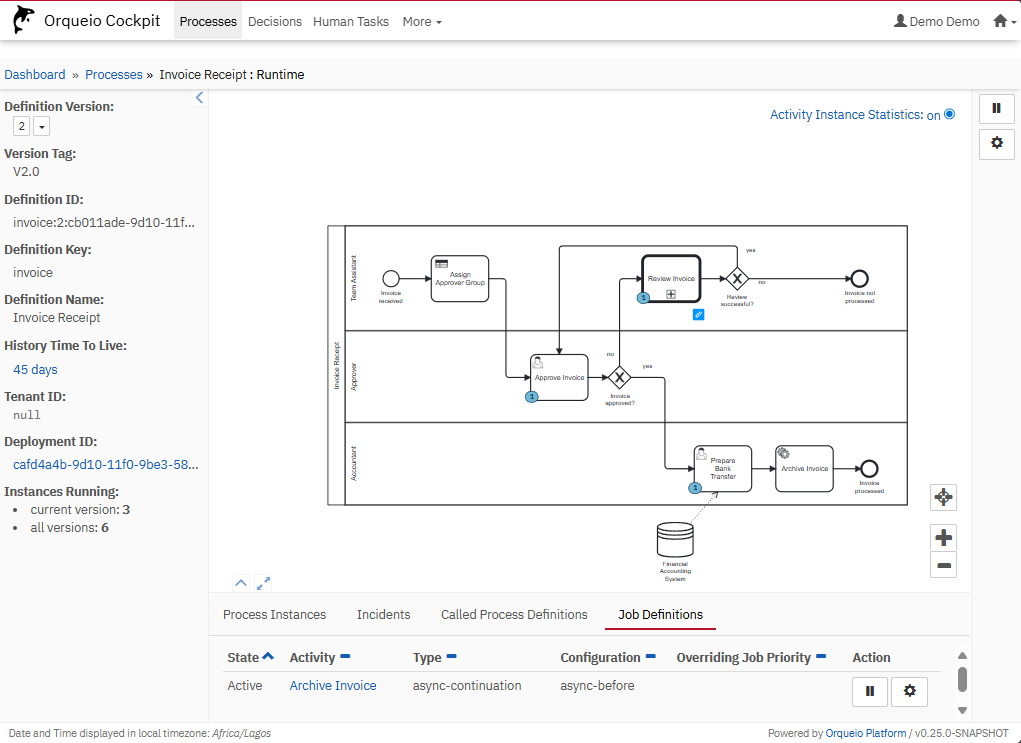The image size is (1021, 743).
Task: Open Archive Invoice job priority settings gear
Action: tap(909, 691)
